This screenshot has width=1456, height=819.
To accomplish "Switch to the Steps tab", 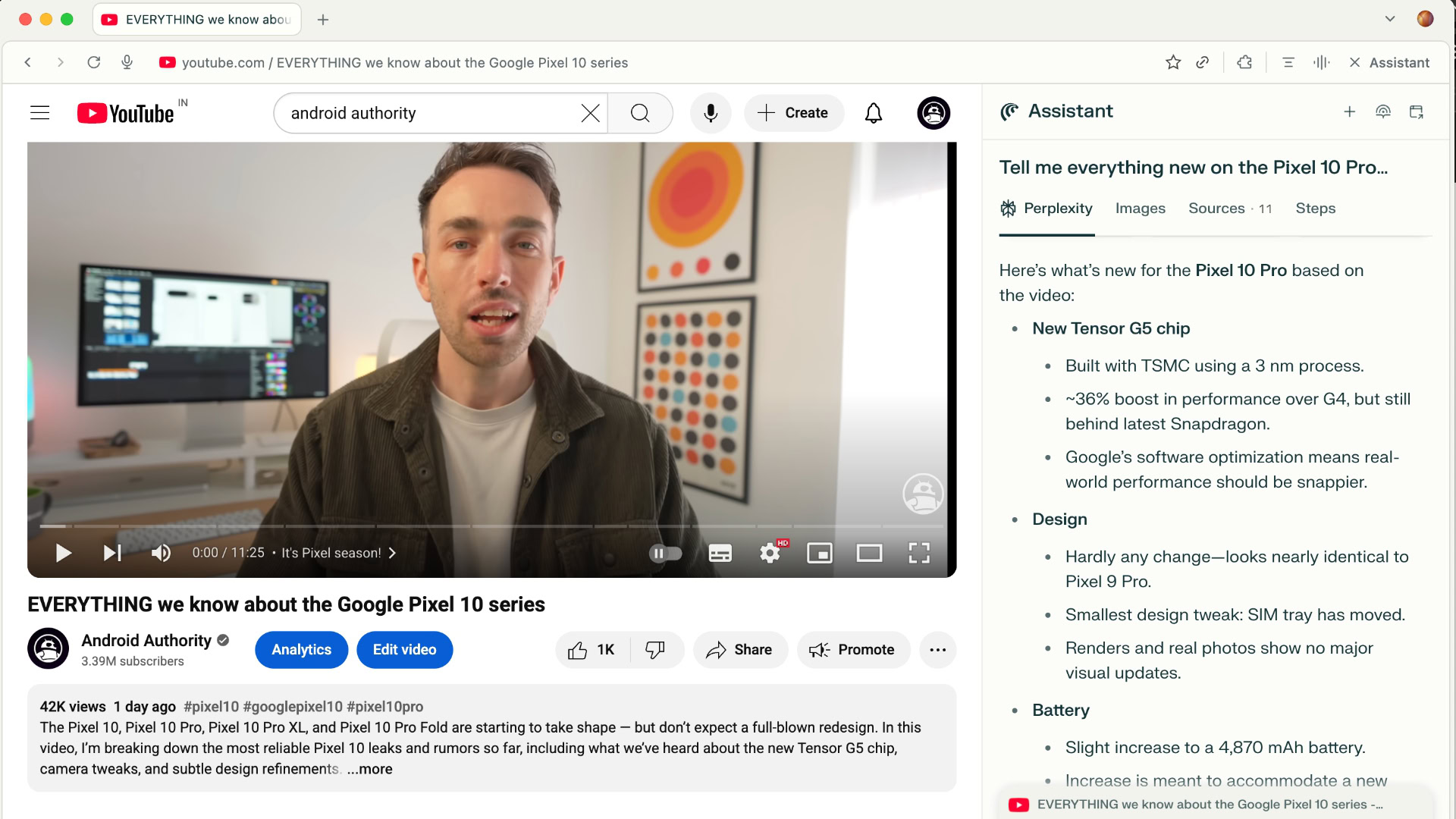I will point(1315,209).
